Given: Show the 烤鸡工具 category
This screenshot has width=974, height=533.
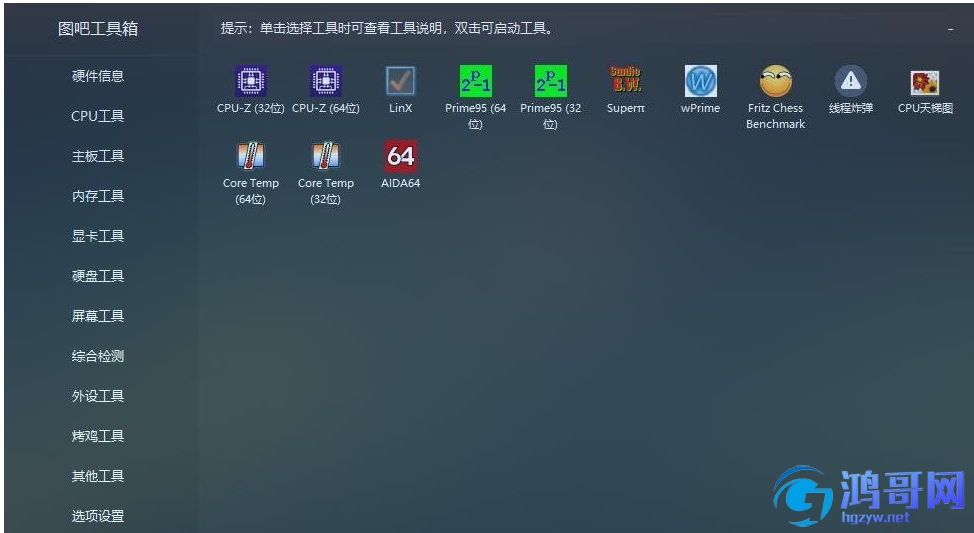Looking at the screenshot, I should tap(98, 435).
